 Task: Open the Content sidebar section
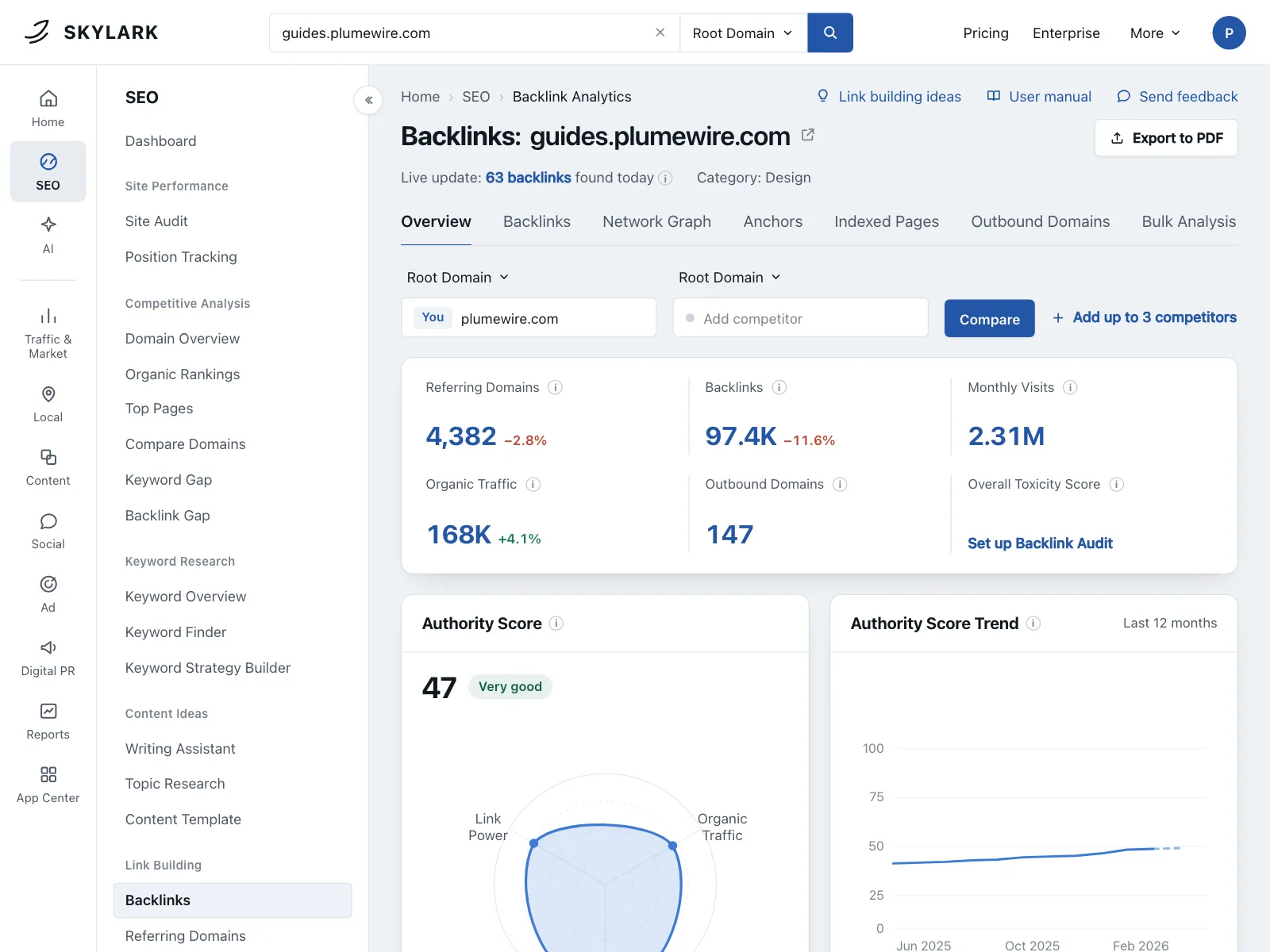click(x=48, y=467)
